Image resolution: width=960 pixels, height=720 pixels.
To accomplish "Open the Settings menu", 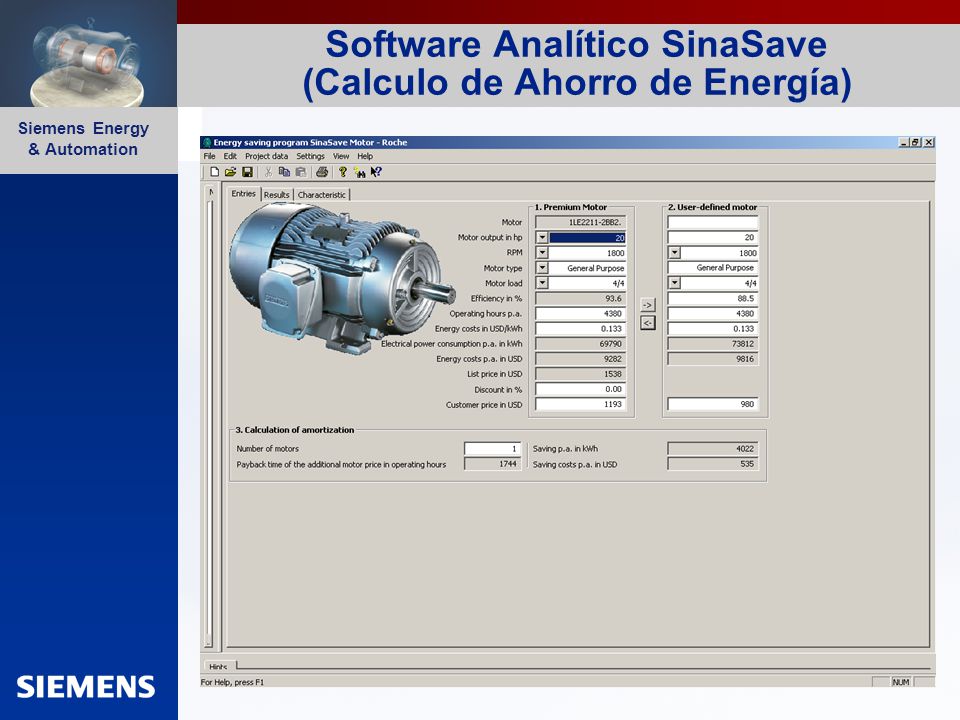I will 310,156.
